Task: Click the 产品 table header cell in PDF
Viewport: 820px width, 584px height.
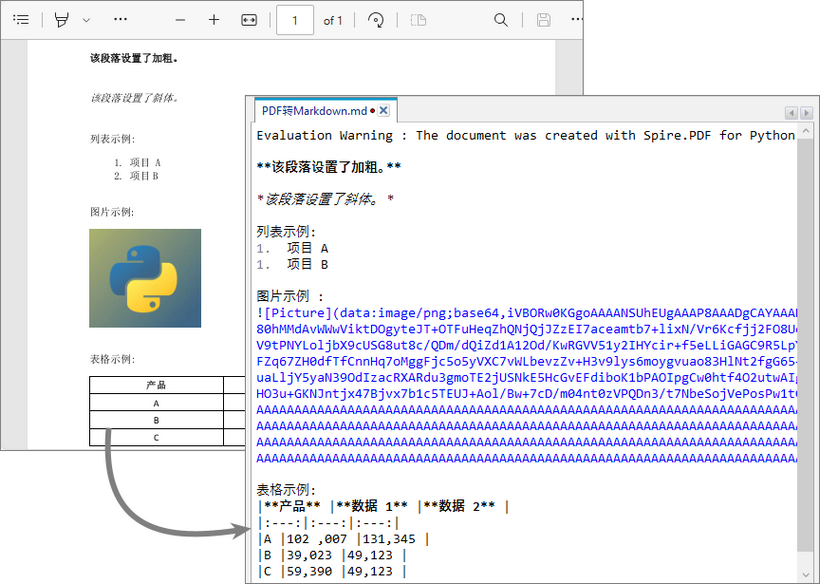Action: 156,385
